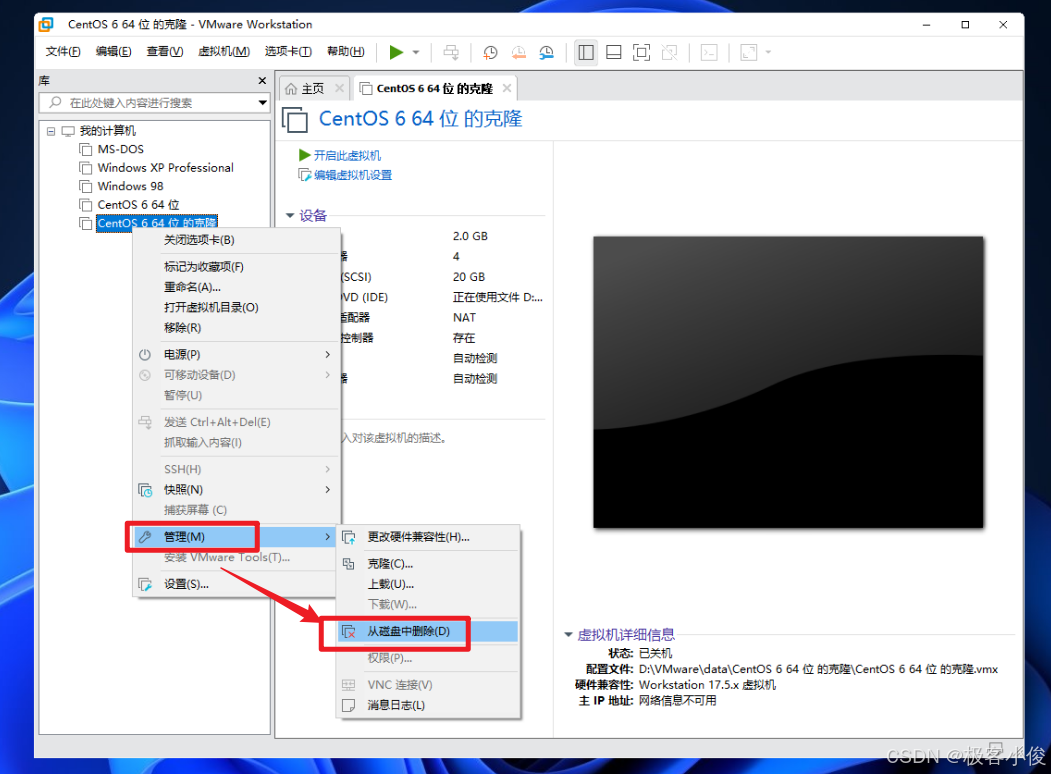The image size is (1051, 774).
Task: Click the virtual machine black preview thumbnail
Action: pos(788,382)
